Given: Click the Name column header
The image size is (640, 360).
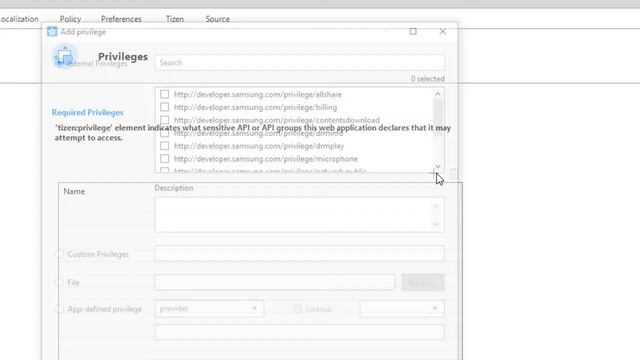Looking at the screenshot, I should tap(74, 191).
